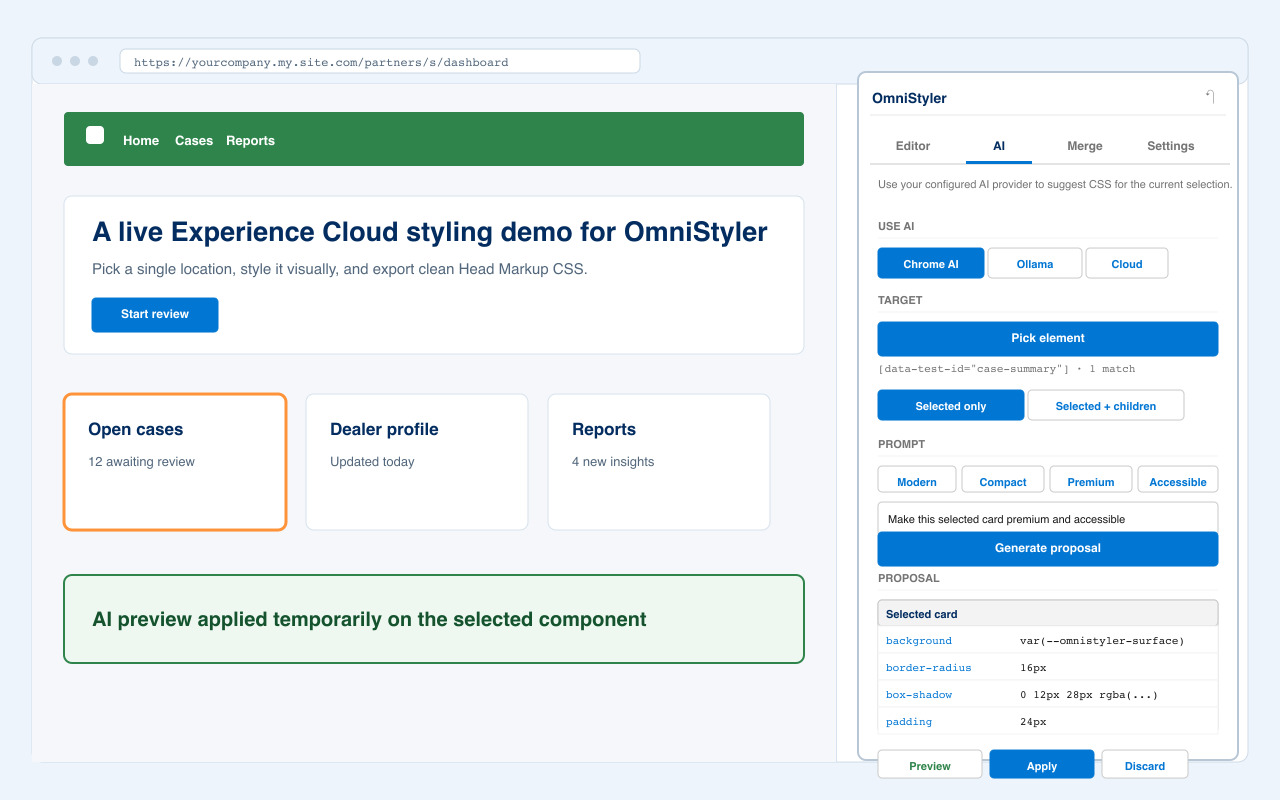The image size is (1280, 800).
Task: Open the Reports nav link in the green bar
Action: pos(250,141)
